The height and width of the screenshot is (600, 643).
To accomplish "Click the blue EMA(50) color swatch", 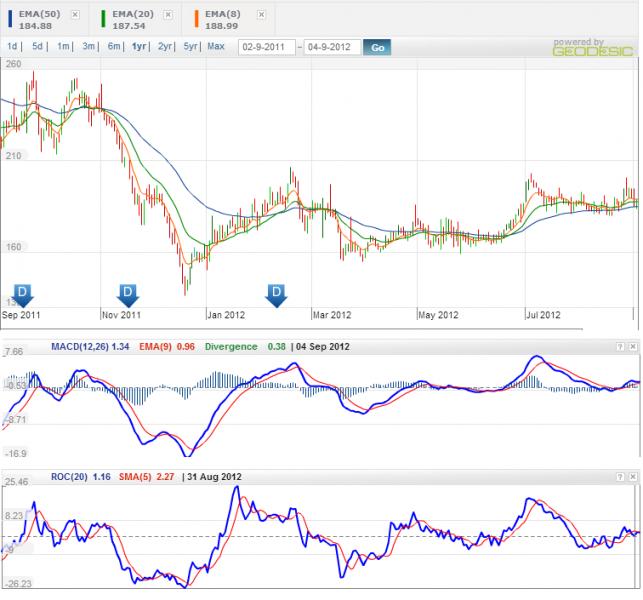I will 10,19.
